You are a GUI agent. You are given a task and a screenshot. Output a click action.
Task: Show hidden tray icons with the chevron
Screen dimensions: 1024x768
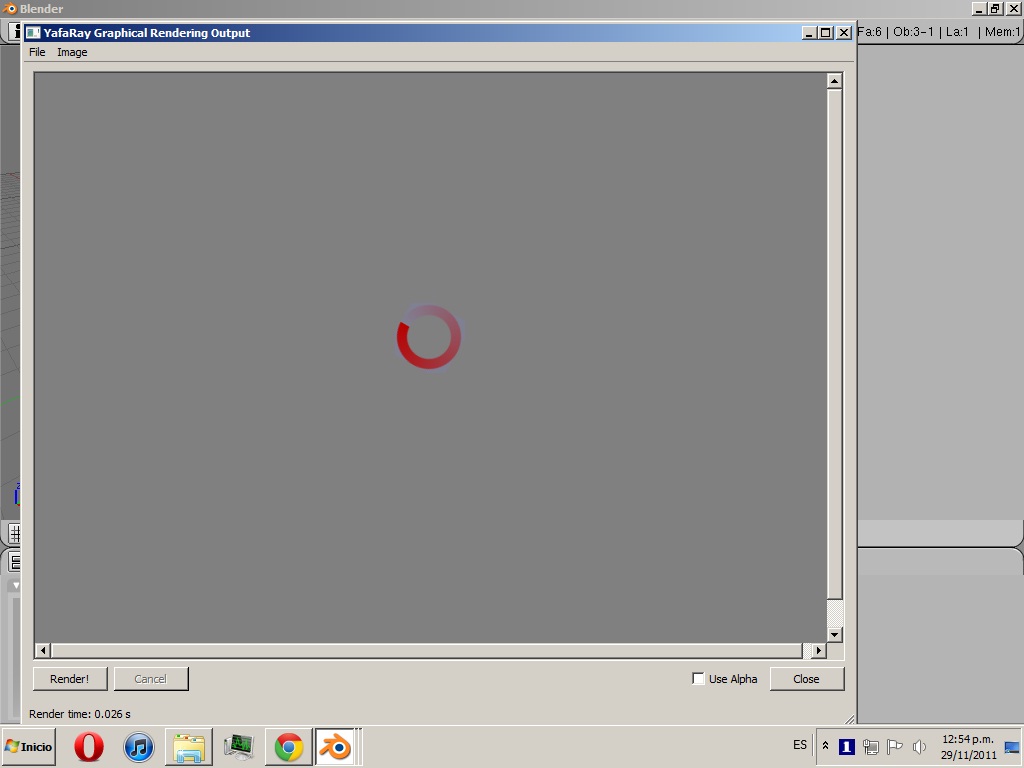pos(825,746)
